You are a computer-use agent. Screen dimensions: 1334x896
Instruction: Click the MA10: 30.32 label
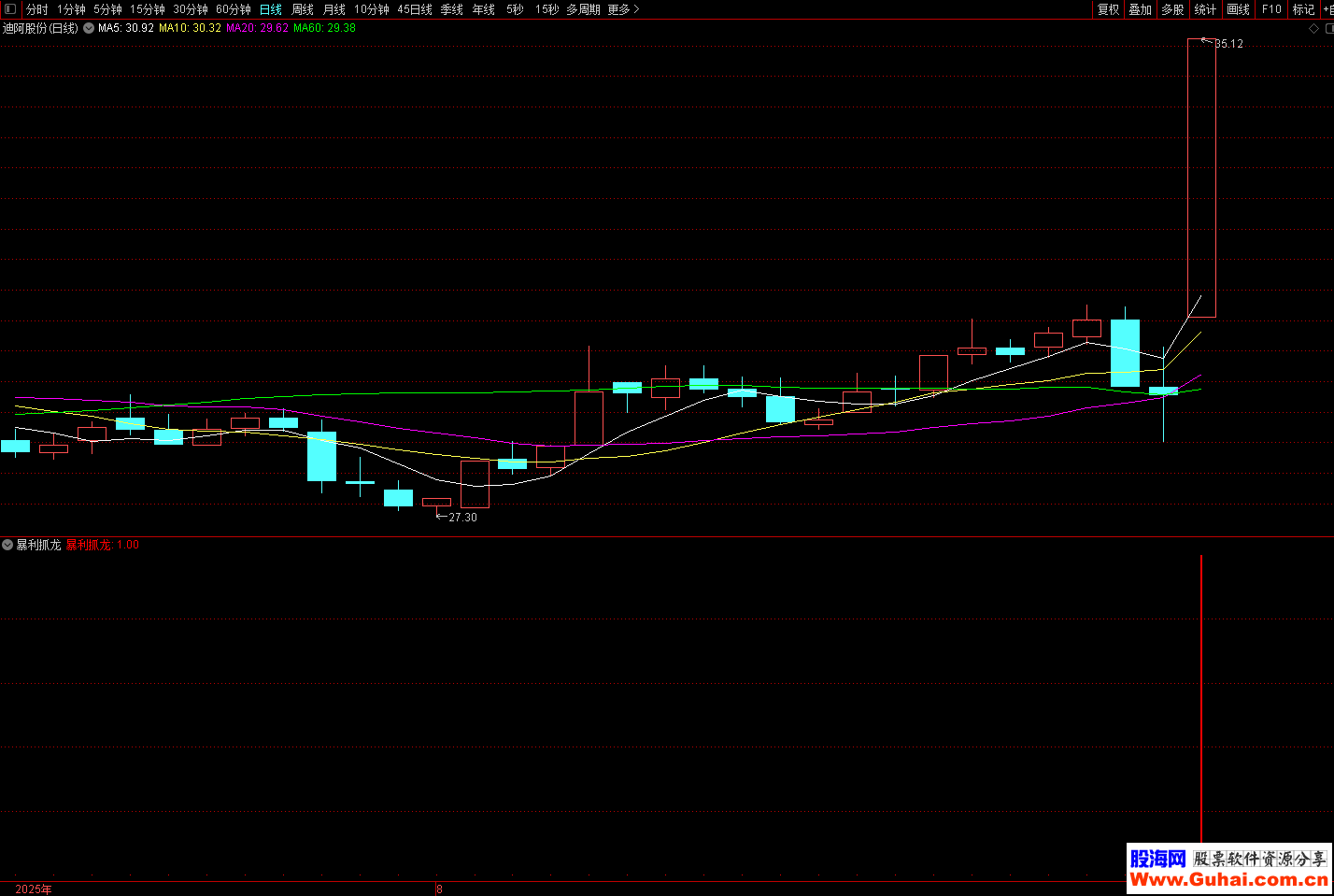(191, 28)
